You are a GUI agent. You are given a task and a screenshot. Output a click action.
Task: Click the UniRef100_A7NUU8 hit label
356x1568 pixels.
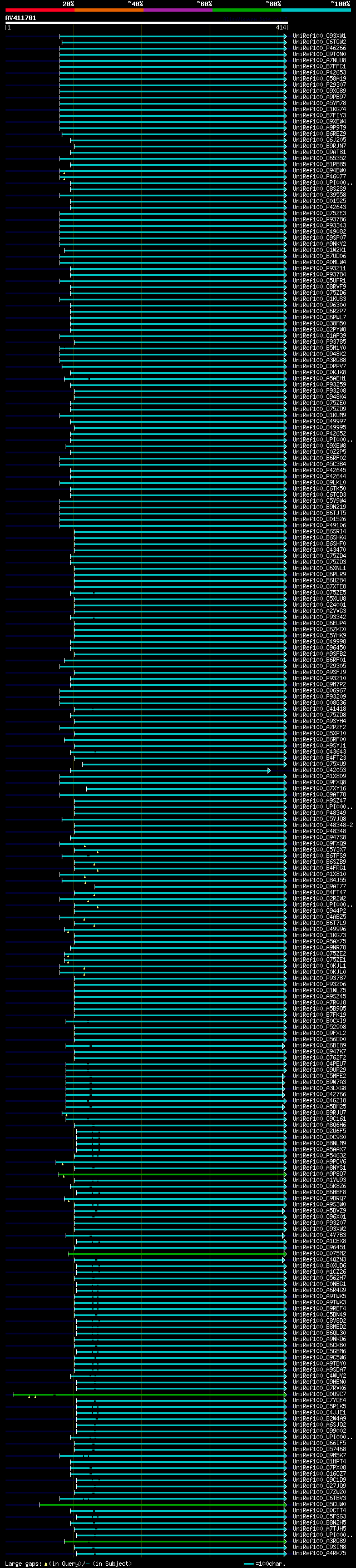(319, 60)
